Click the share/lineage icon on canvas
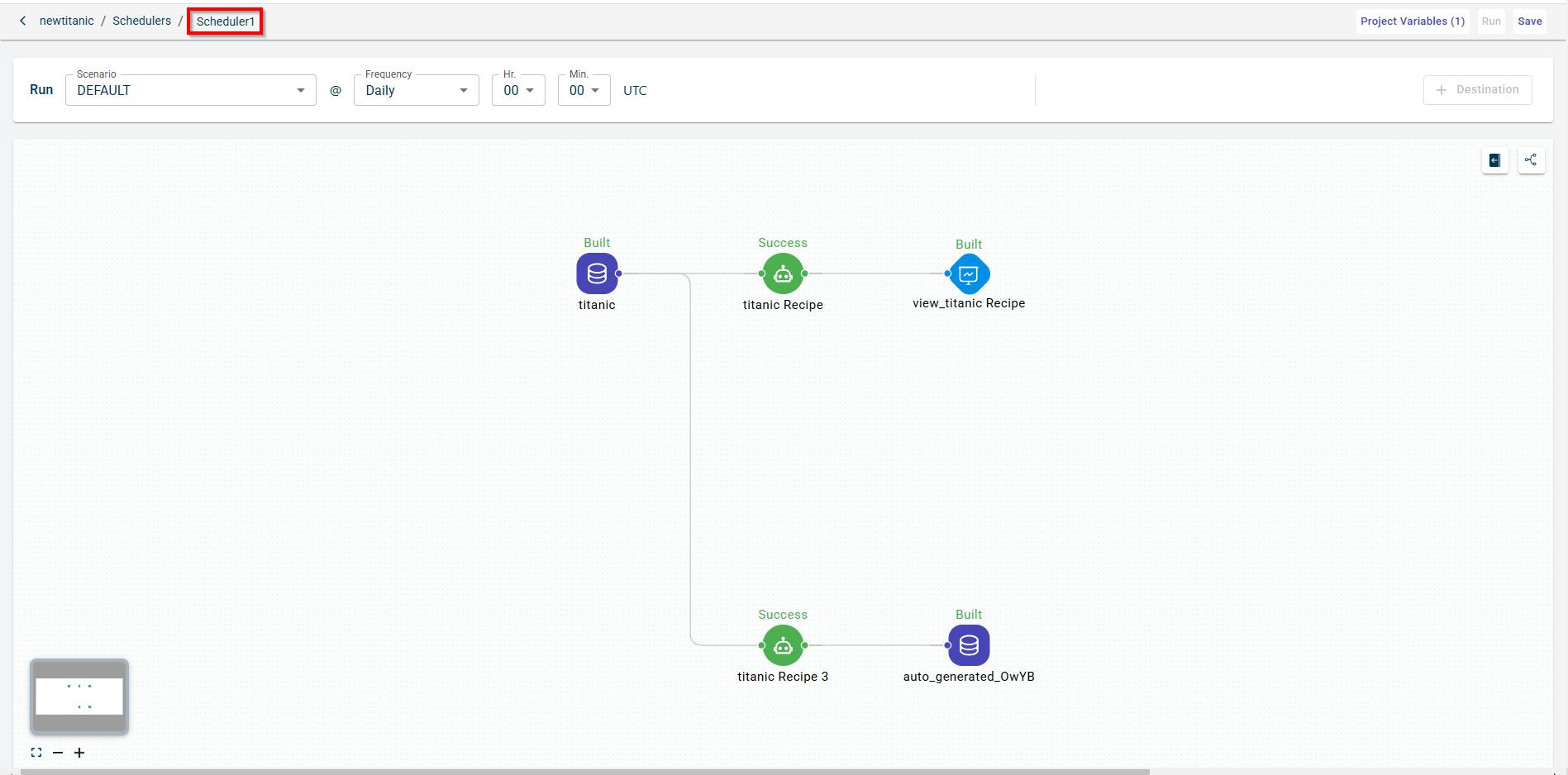The image size is (1568, 775). [x=1531, y=160]
